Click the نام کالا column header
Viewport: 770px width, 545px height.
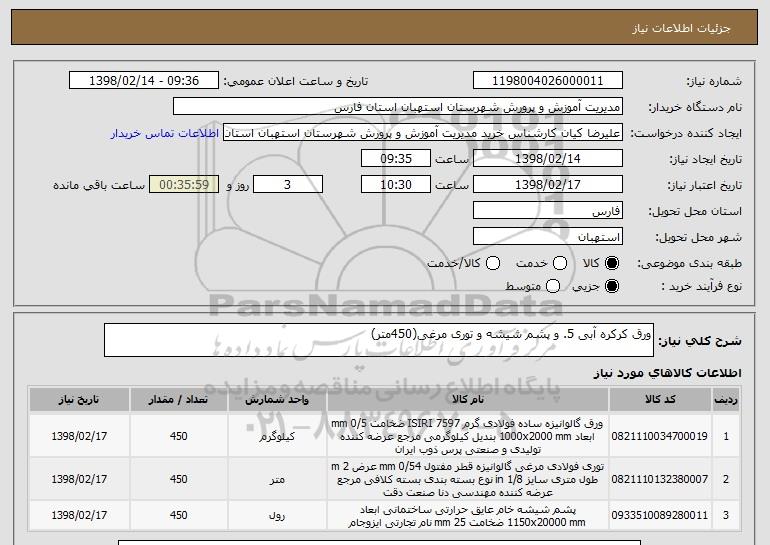[468, 400]
